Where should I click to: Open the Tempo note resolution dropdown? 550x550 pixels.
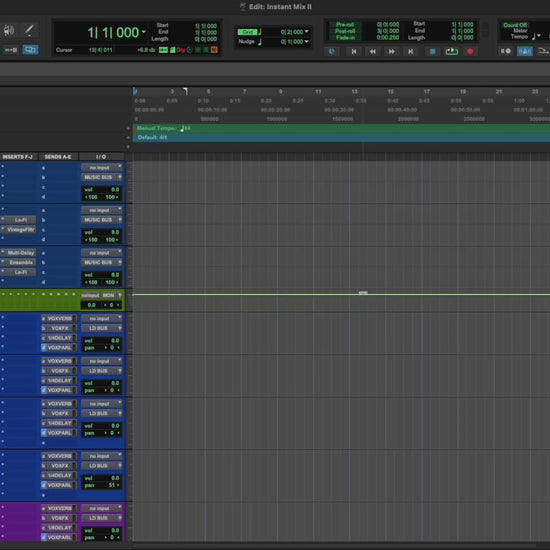tap(538, 36)
